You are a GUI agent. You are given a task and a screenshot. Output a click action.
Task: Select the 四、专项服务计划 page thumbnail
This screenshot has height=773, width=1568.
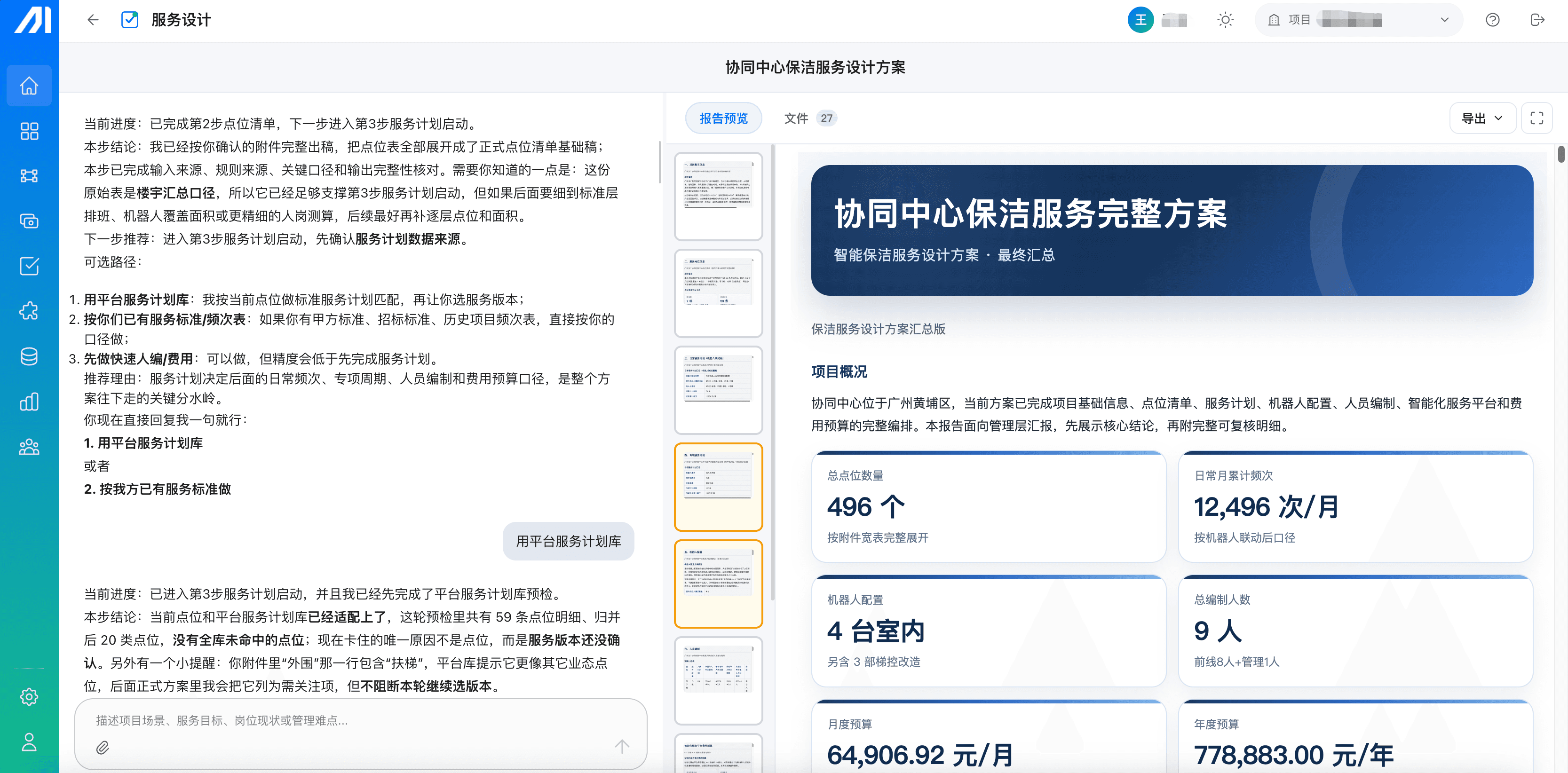[718, 487]
